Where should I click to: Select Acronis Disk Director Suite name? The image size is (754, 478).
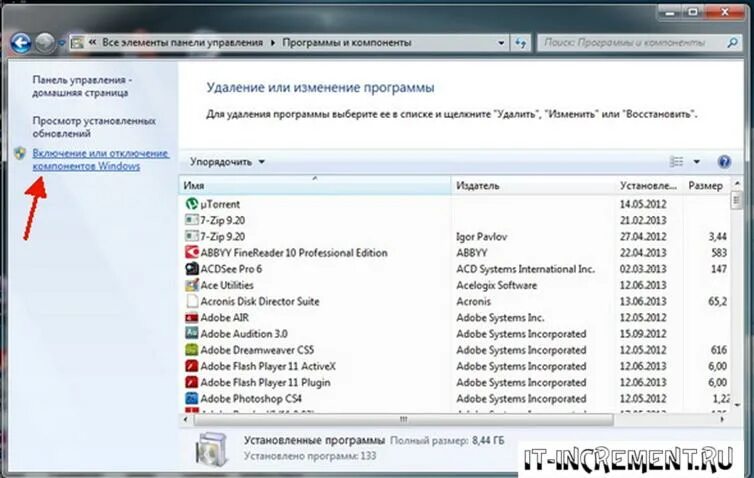click(260, 302)
